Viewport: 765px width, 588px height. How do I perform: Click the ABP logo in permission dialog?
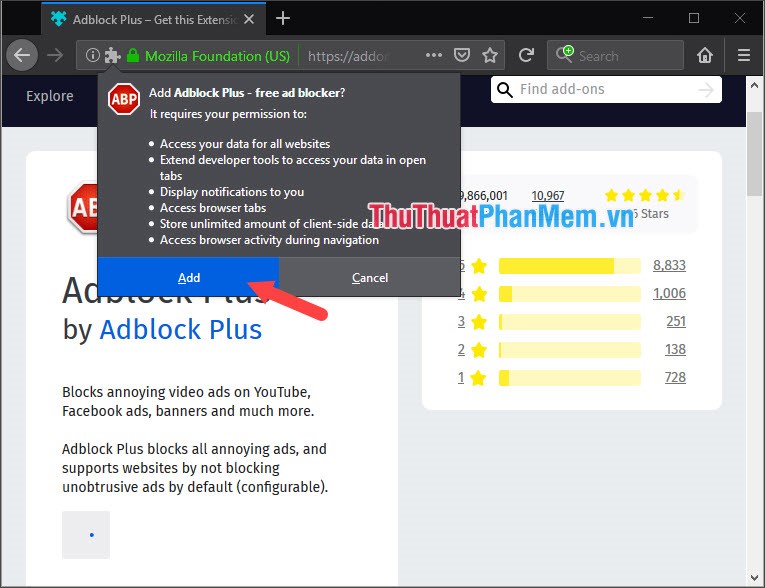pyautogui.click(x=124, y=99)
